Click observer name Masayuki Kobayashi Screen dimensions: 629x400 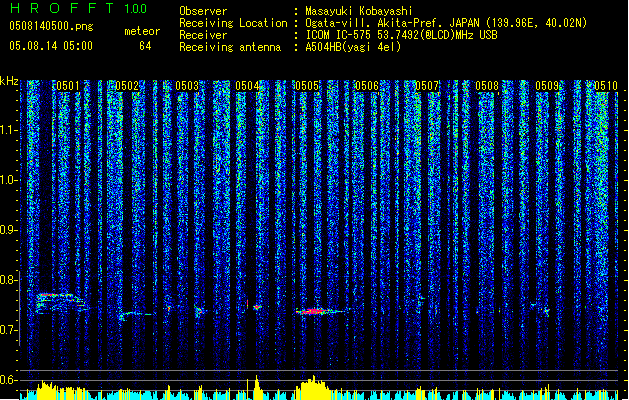(358, 11)
